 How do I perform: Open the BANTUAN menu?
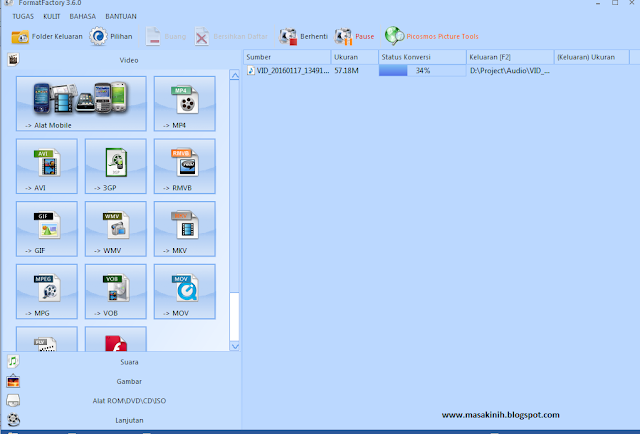[x=121, y=16]
